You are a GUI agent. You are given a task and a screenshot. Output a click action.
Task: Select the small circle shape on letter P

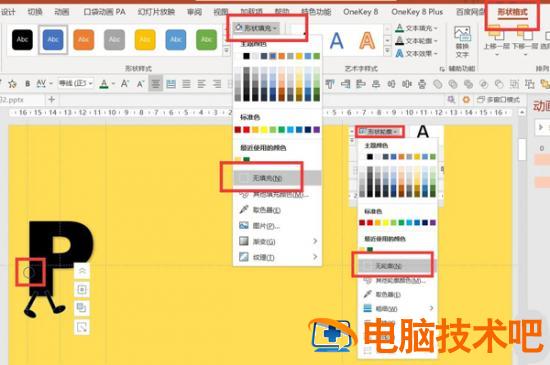click(29, 272)
